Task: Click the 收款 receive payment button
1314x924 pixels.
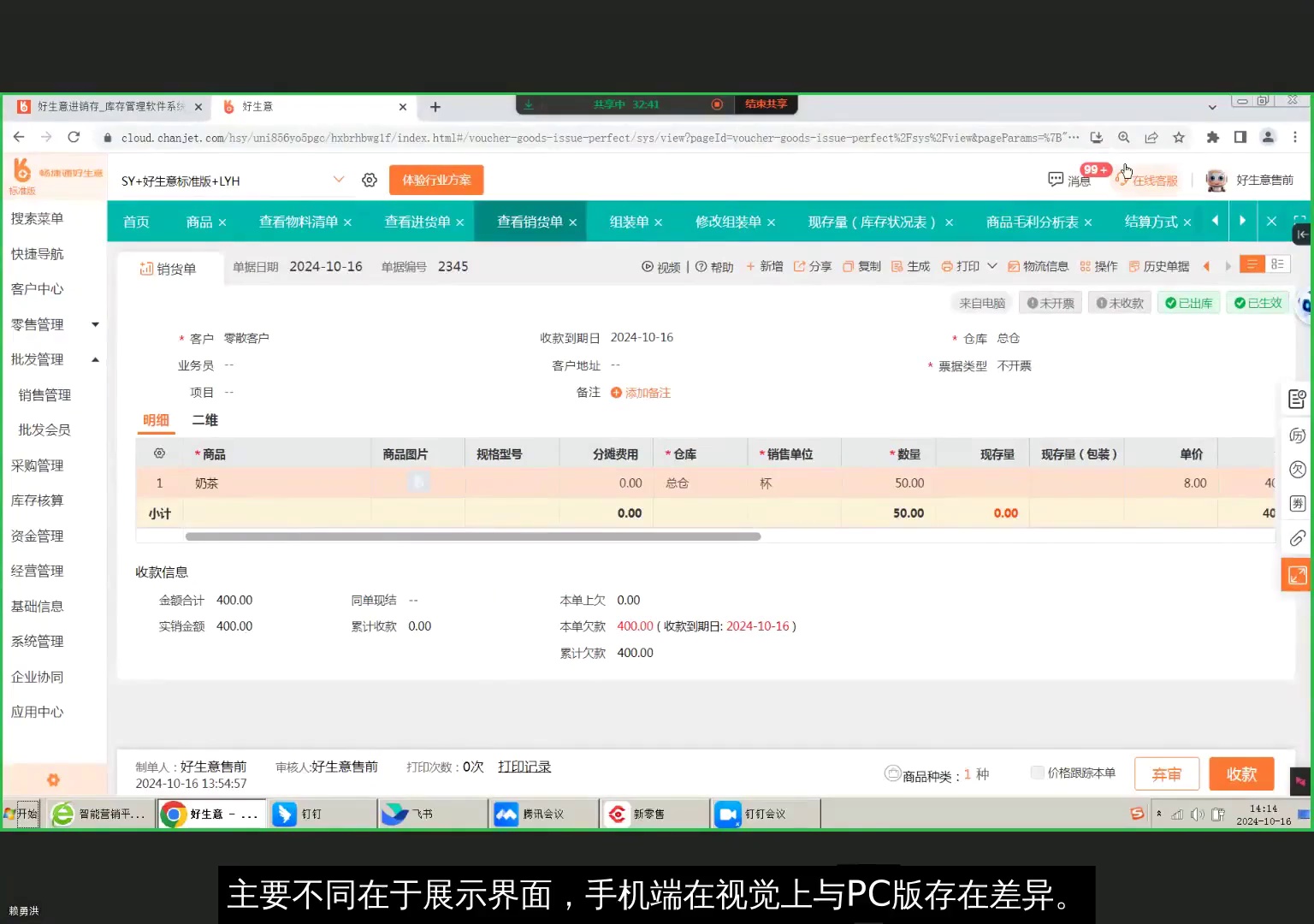Action: 1241,773
